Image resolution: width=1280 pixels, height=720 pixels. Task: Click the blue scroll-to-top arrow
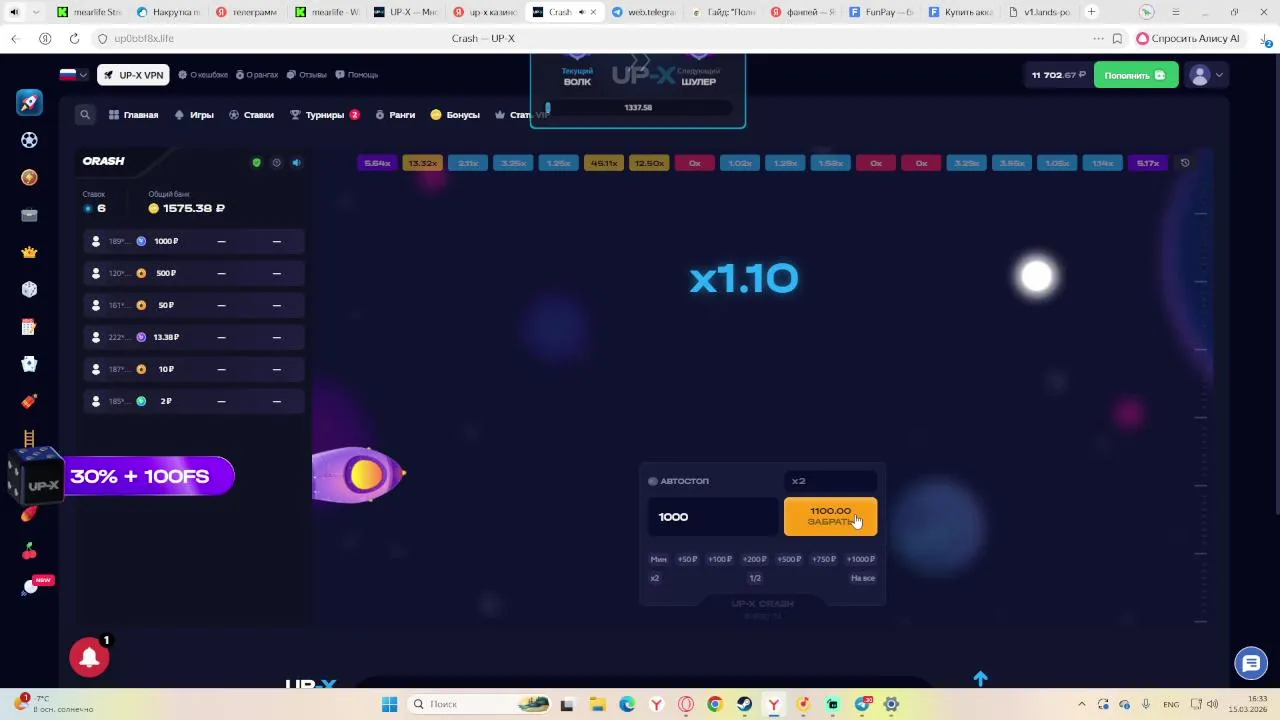(x=980, y=678)
